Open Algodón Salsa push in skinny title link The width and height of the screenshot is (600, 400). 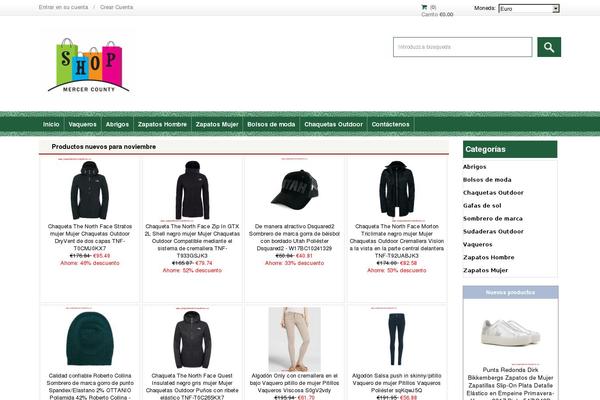[396, 383]
